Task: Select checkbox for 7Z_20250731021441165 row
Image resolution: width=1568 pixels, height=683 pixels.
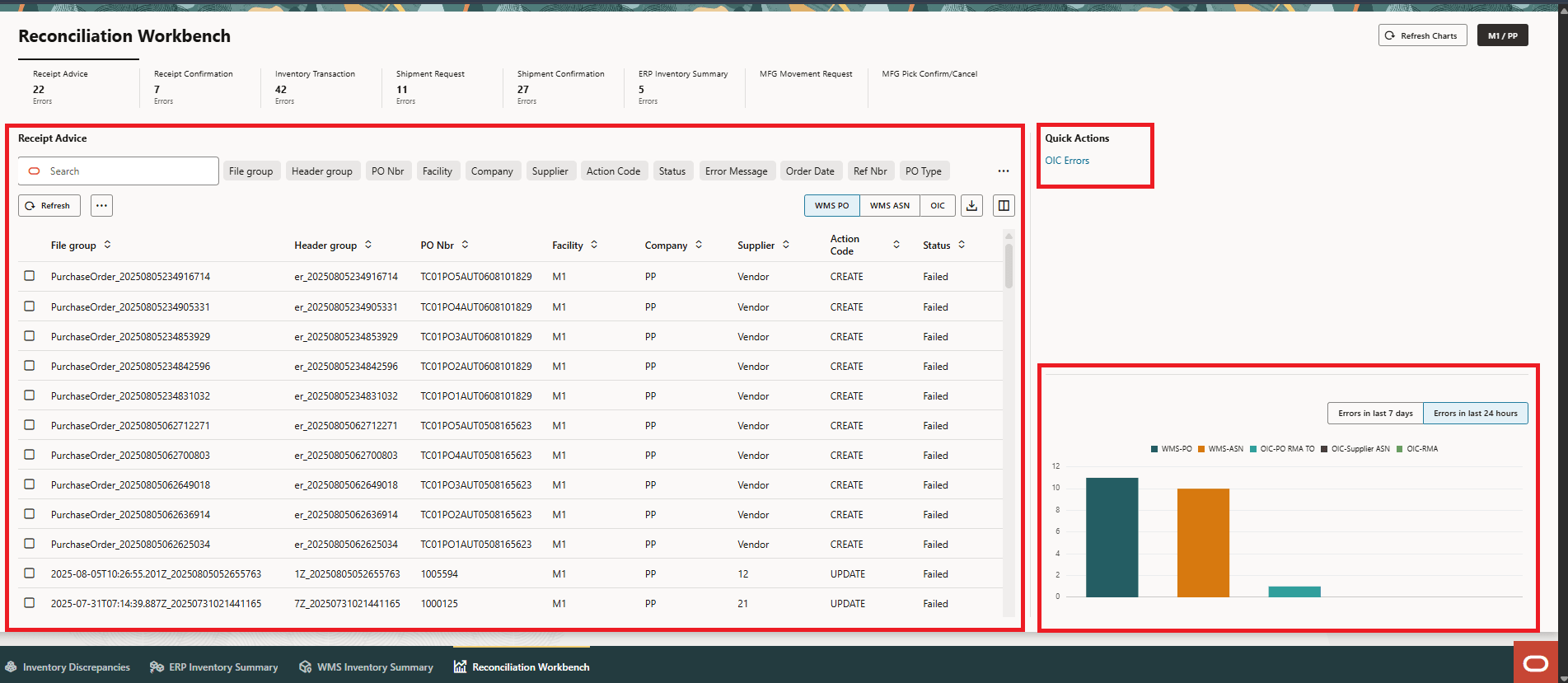Action: [30, 603]
